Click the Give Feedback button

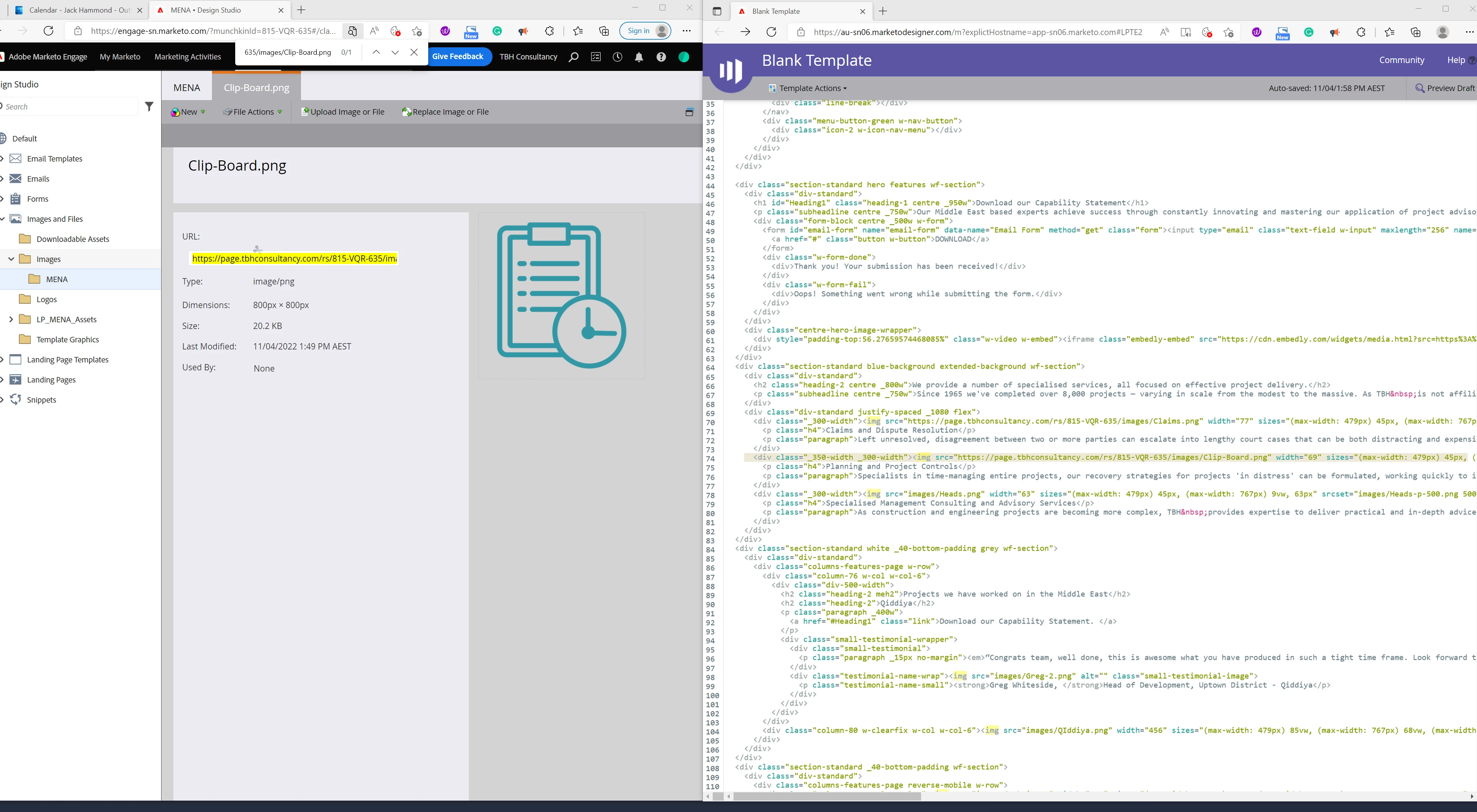coord(457,56)
